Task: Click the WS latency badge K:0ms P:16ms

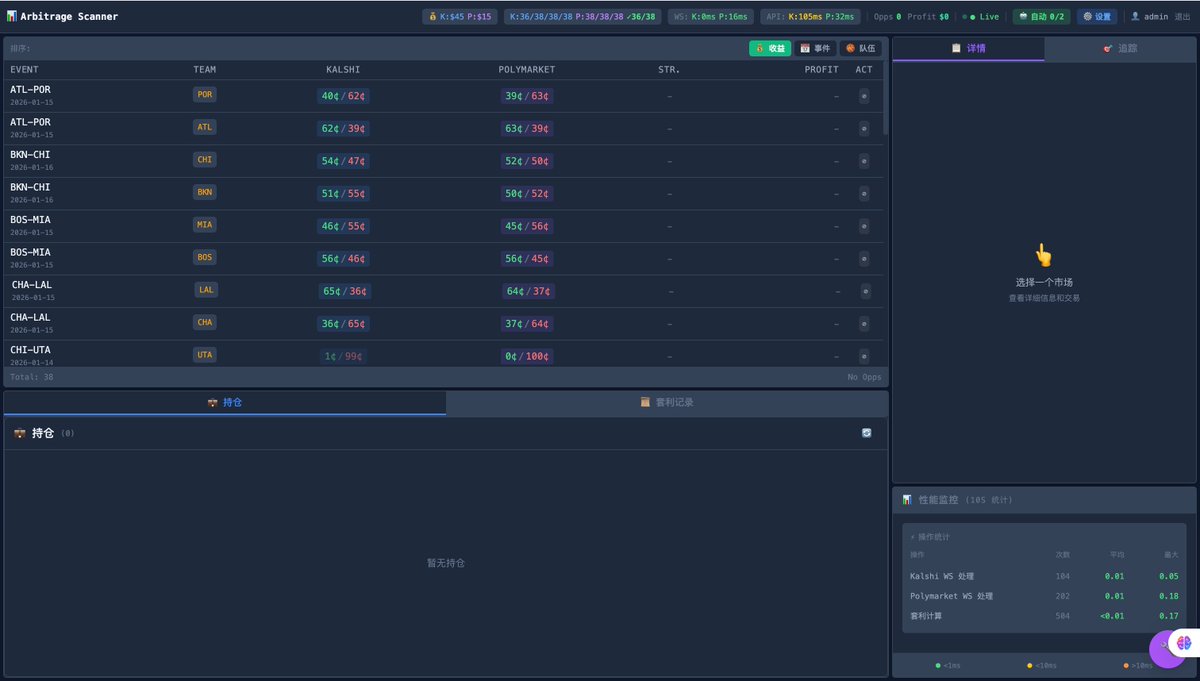Action: tap(710, 16)
